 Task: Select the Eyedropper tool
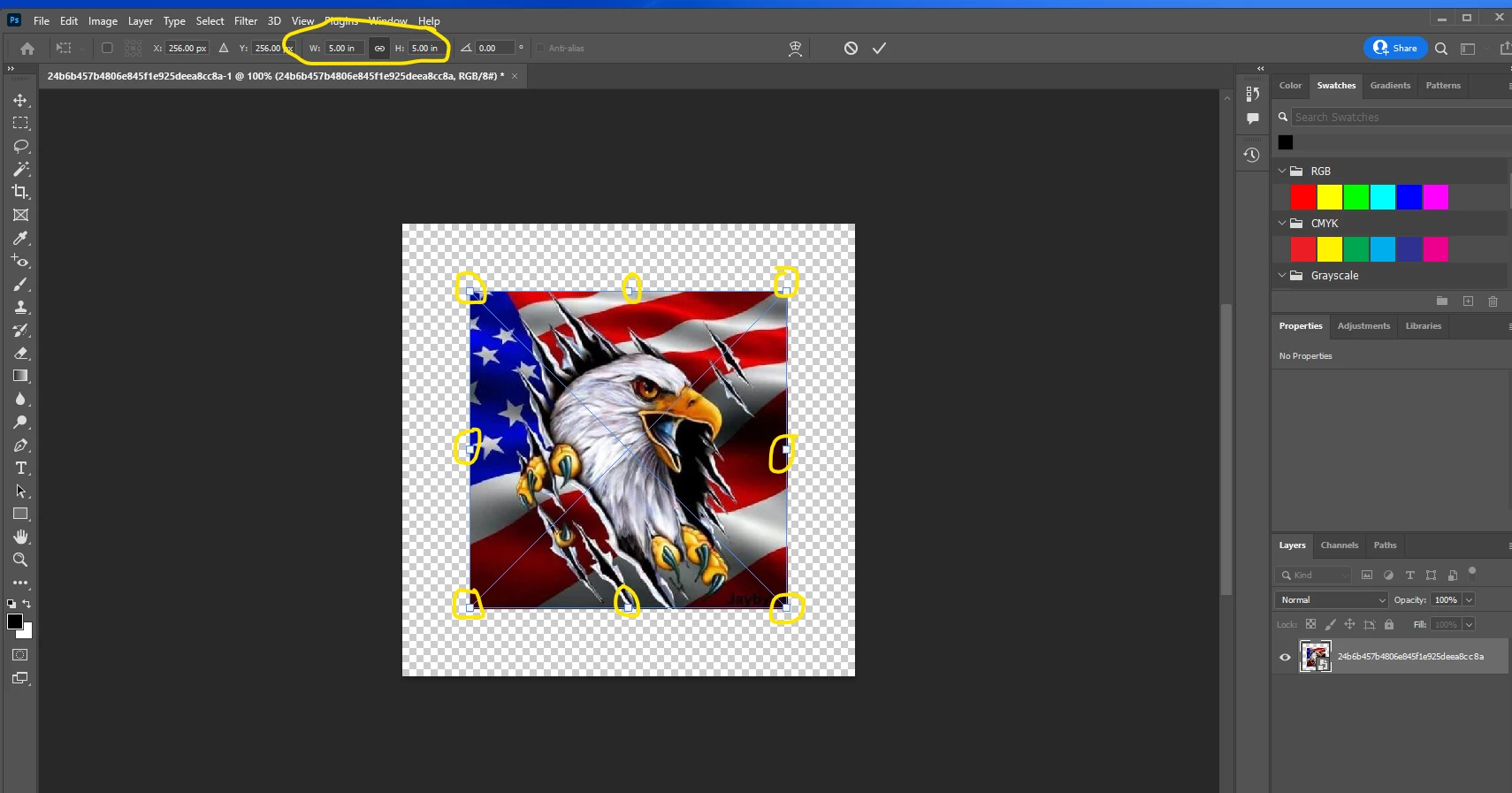(20, 238)
